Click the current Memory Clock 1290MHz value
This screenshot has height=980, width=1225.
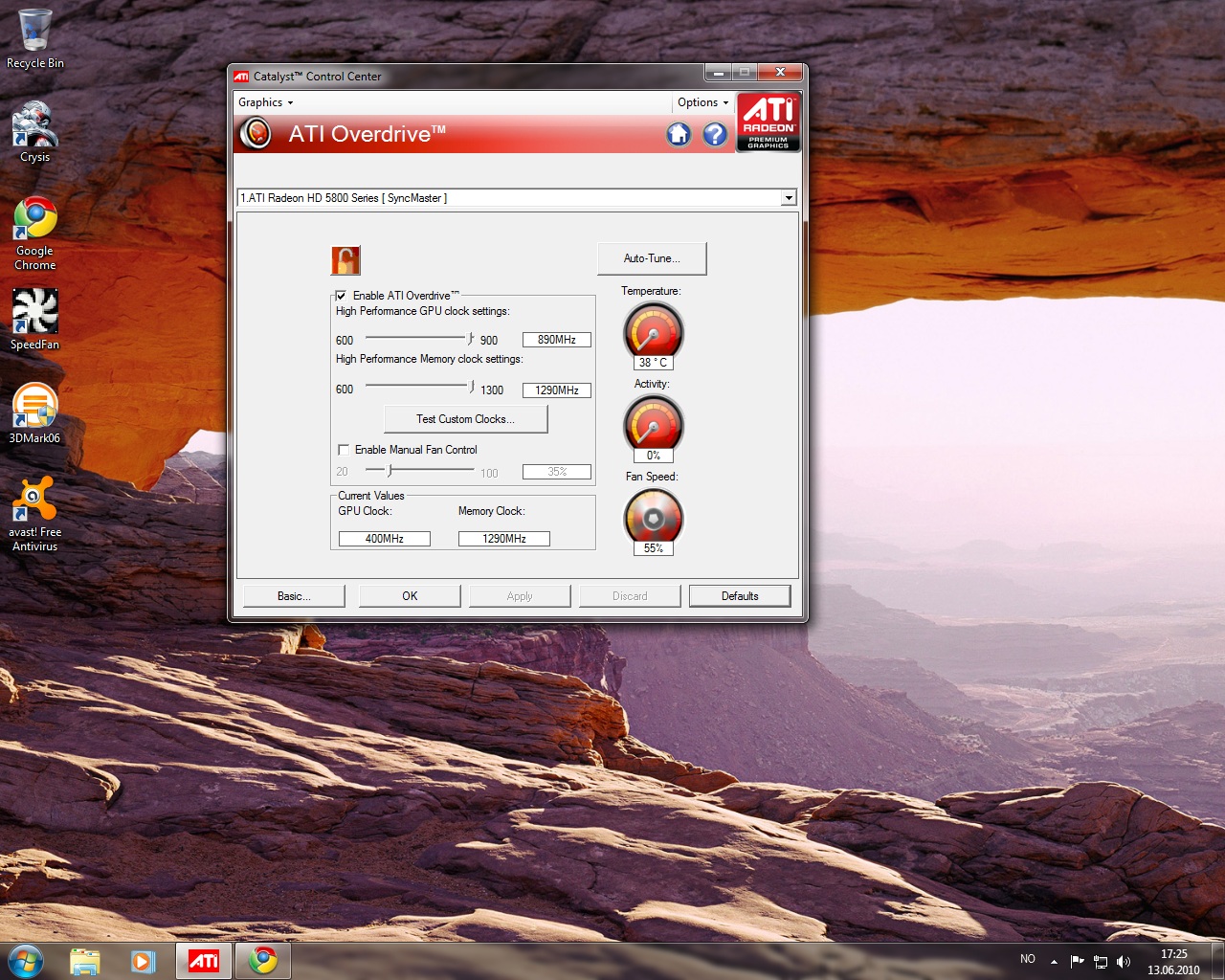(504, 539)
